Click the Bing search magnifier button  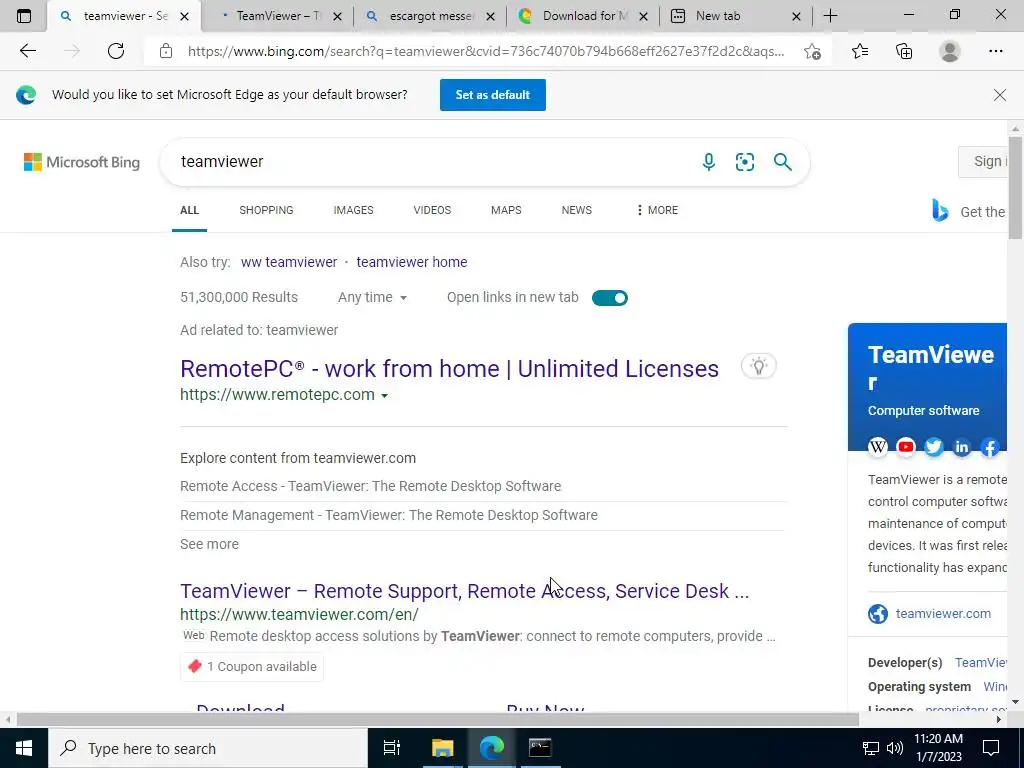tap(782, 161)
